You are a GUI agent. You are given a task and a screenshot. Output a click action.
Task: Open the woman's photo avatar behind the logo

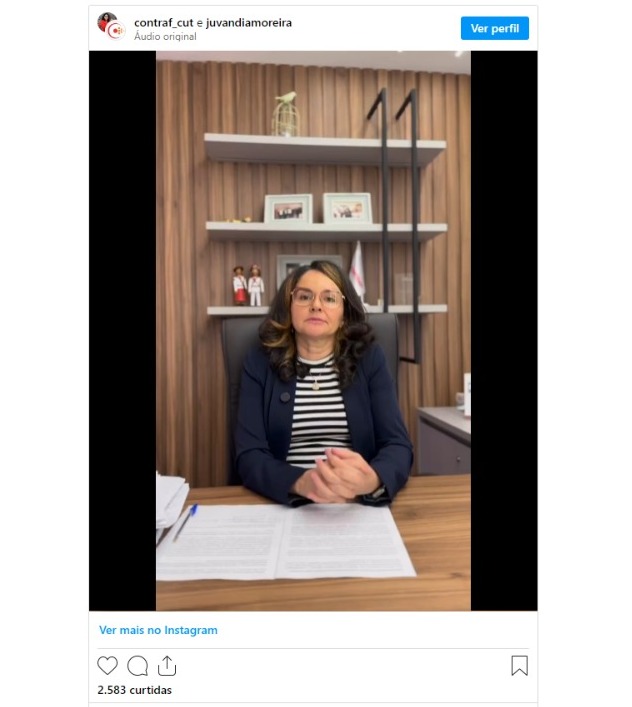(x=105, y=21)
